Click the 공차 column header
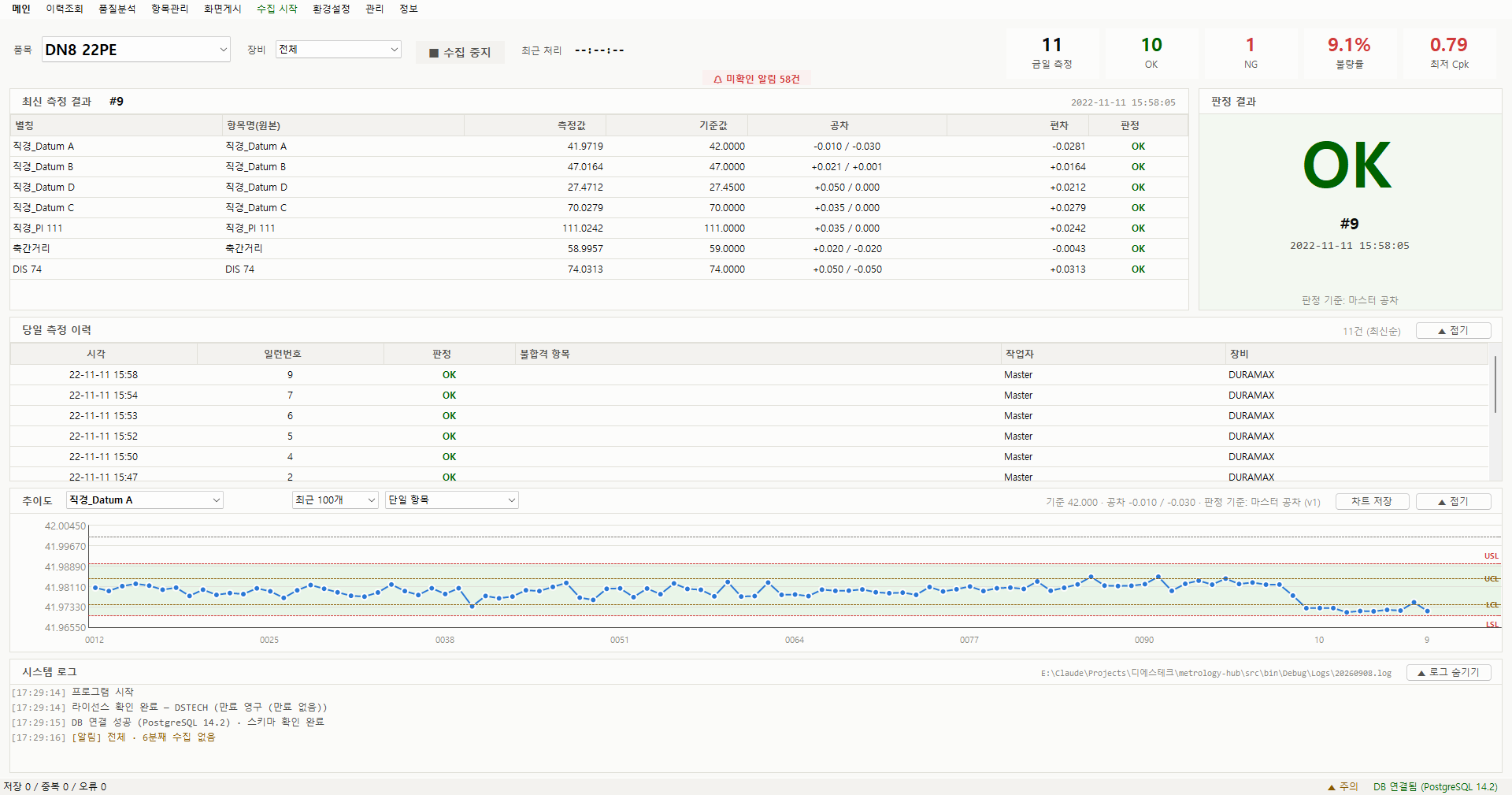1512x795 pixels. (847, 125)
